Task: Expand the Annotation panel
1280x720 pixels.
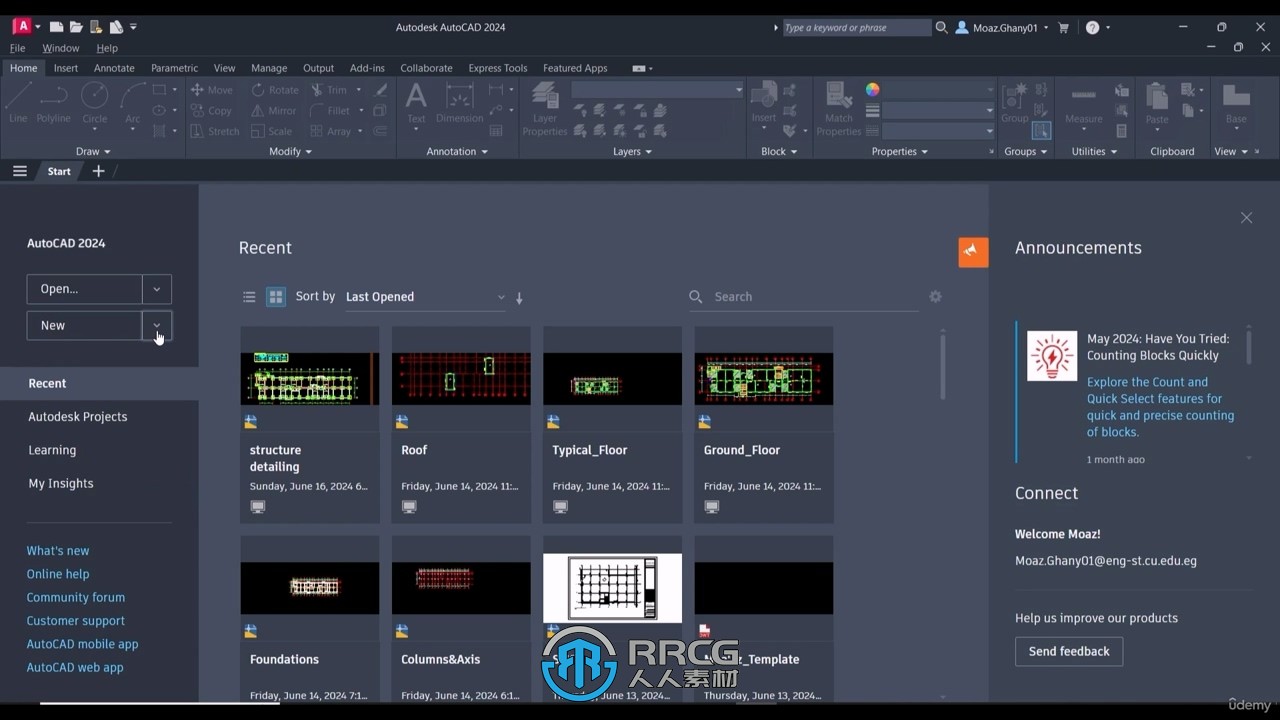Action: tap(457, 152)
